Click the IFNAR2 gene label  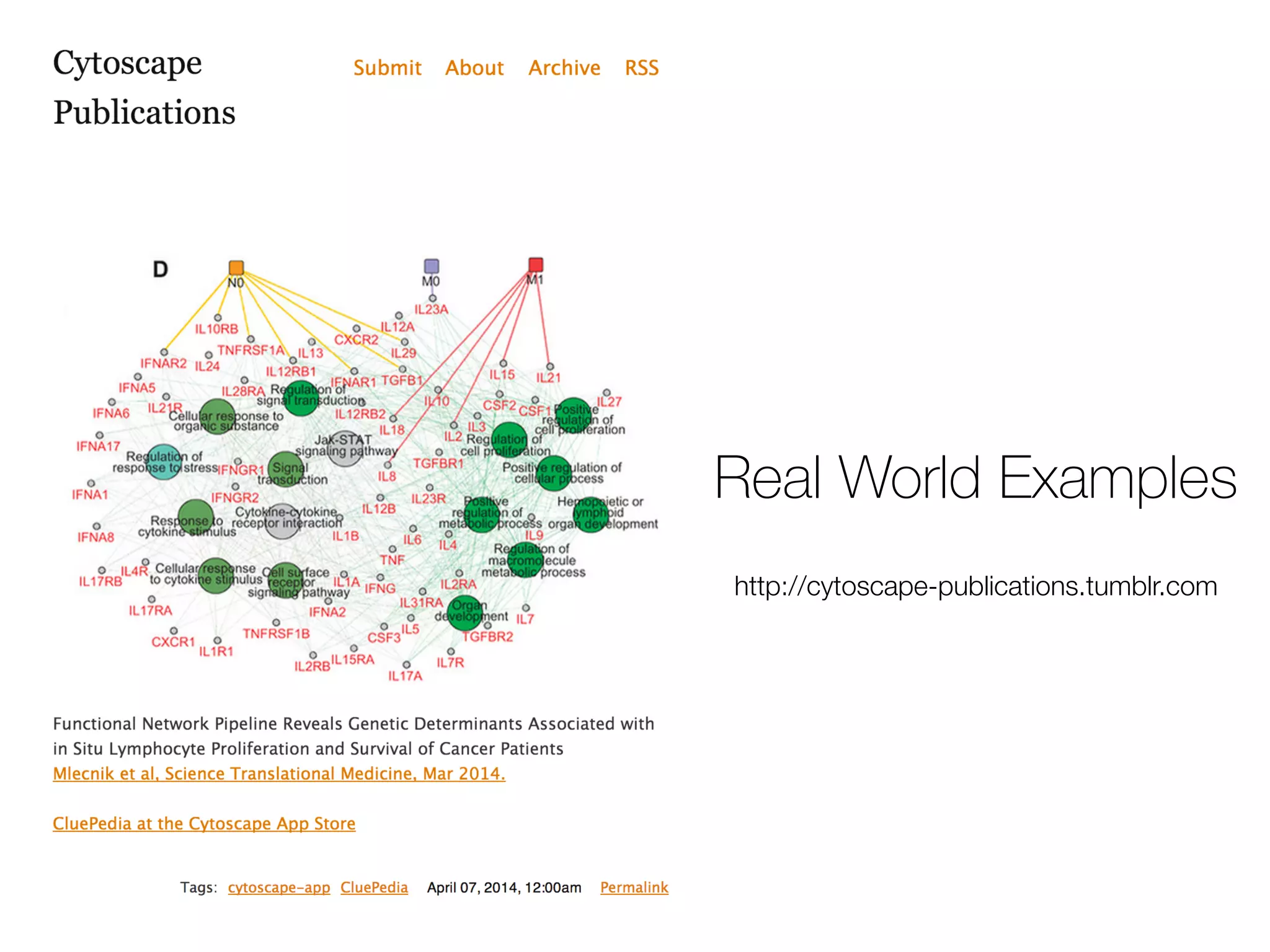coord(163,363)
